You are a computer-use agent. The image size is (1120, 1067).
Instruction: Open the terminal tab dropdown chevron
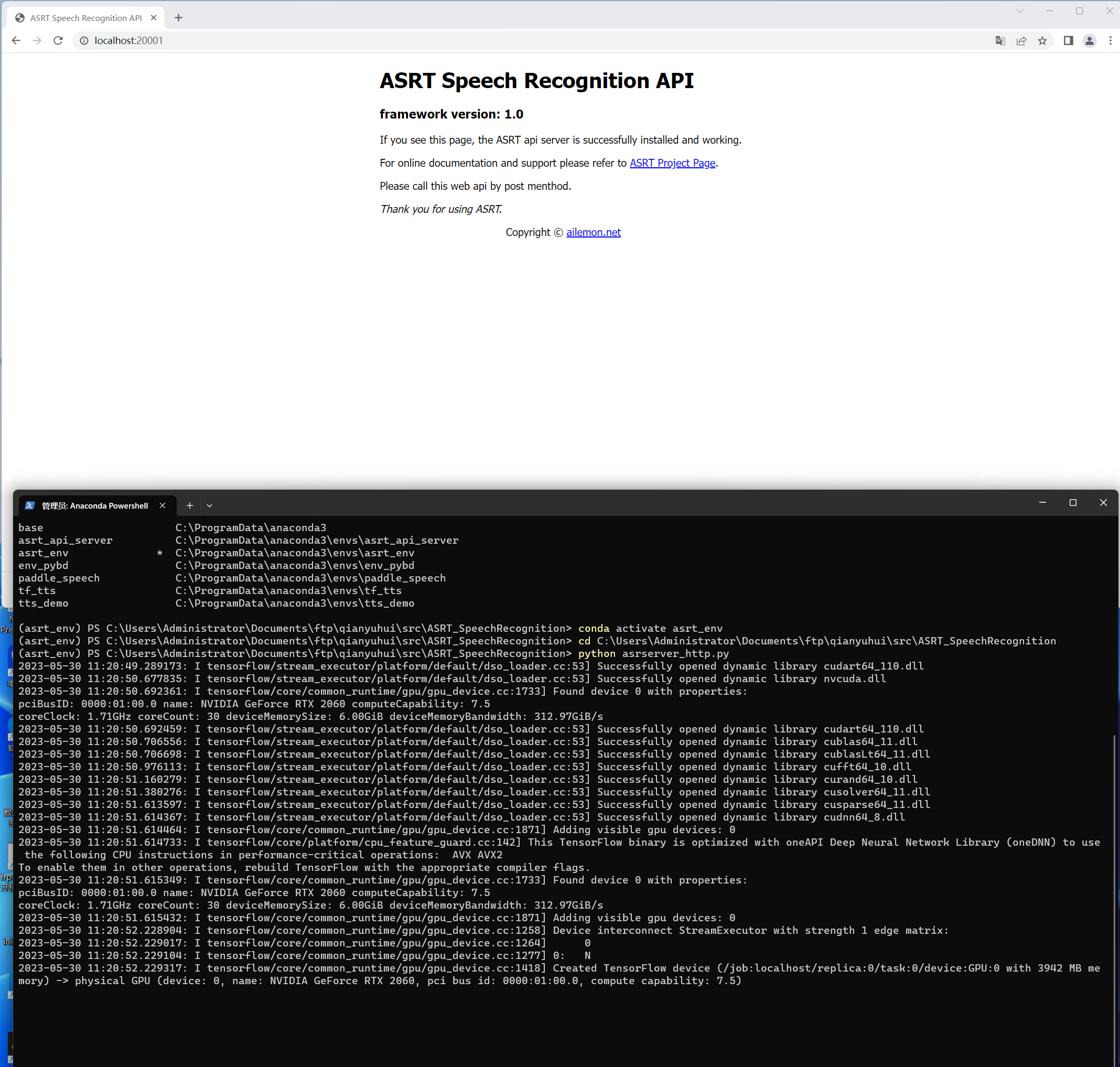[209, 505]
